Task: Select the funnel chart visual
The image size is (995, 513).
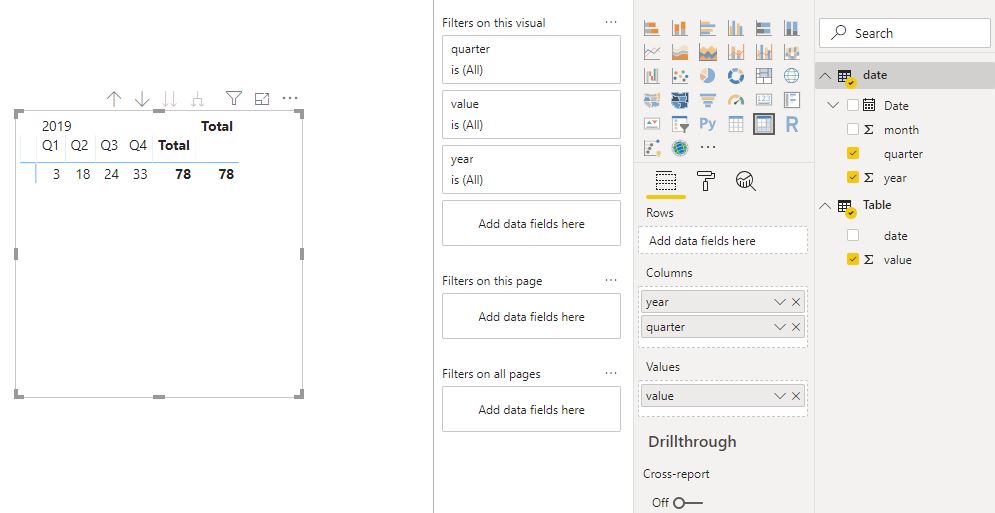Action: pyautogui.click(x=708, y=100)
